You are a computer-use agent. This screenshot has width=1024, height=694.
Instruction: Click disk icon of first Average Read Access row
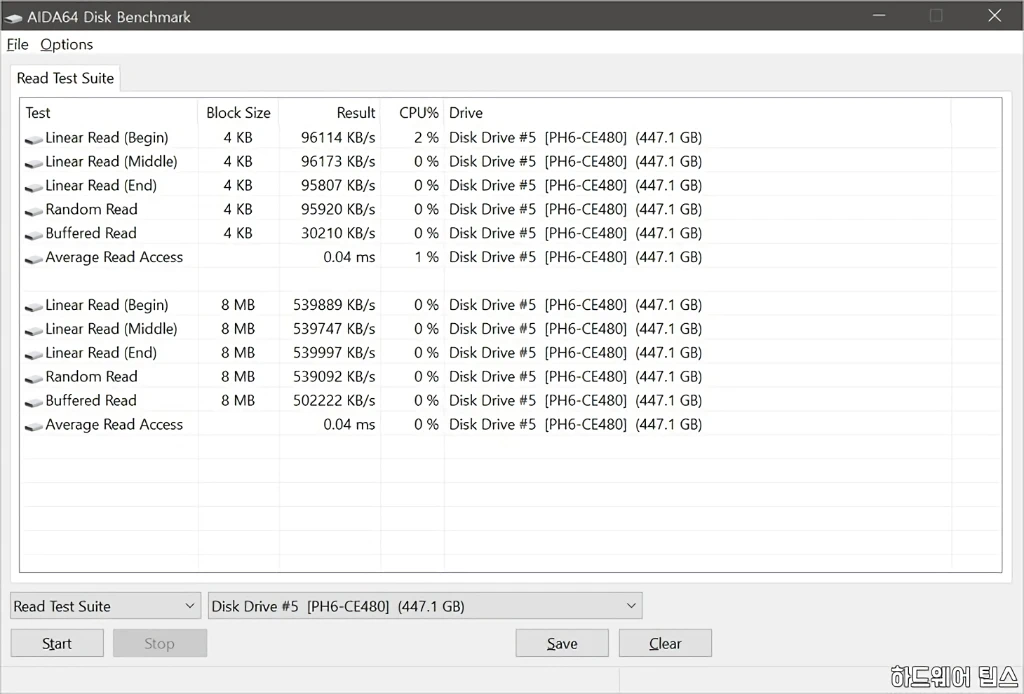tap(34, 259)
